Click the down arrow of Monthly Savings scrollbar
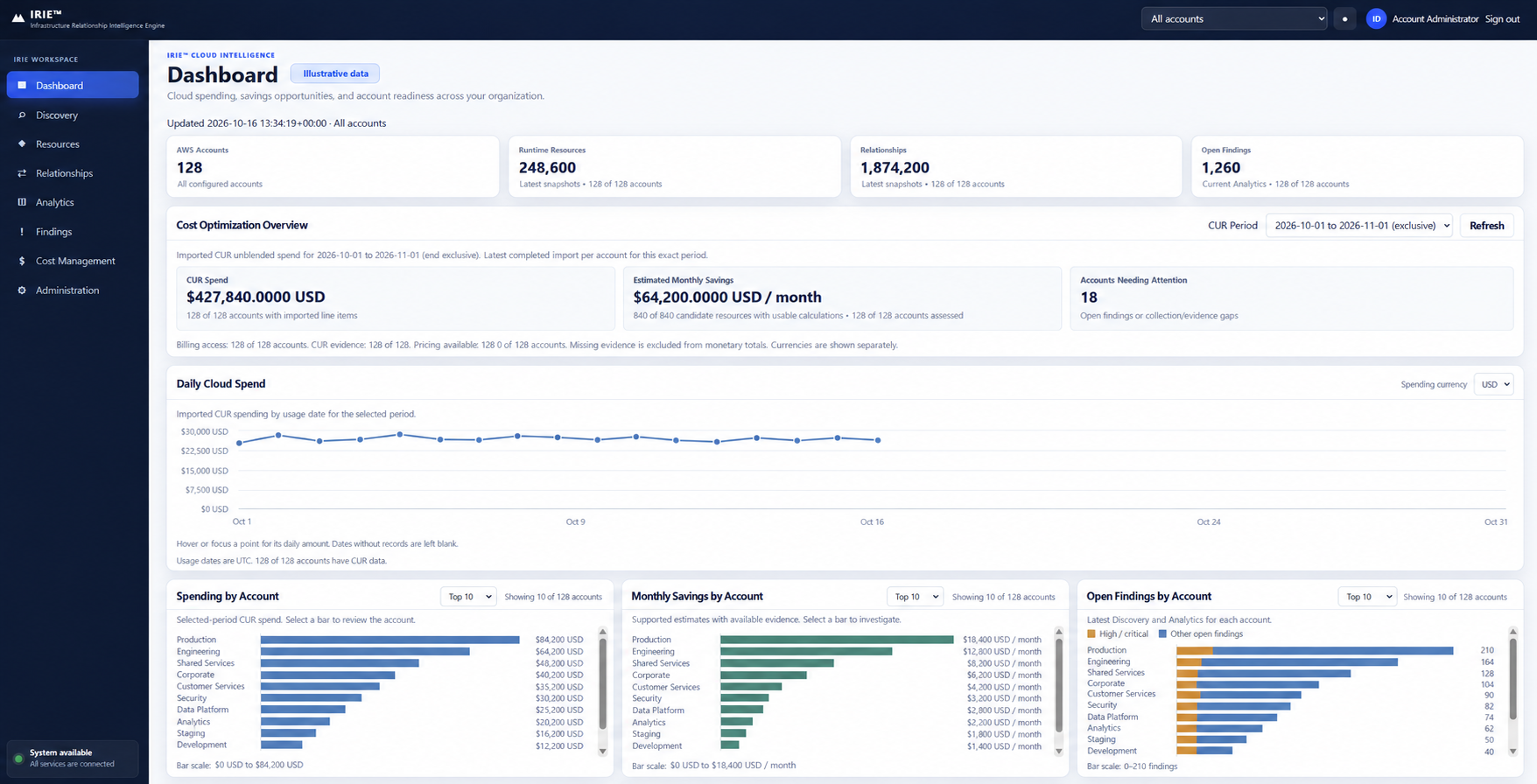1537x784 pixels. (x=1058, y=751)
